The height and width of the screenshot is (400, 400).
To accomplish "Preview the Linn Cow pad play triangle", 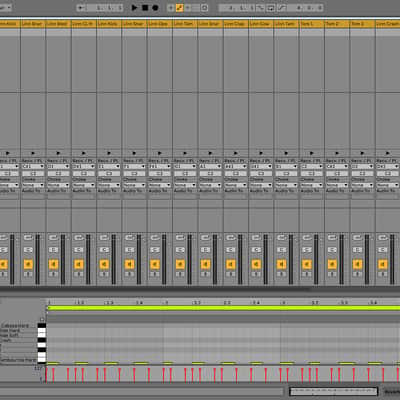I will point(261,153).
